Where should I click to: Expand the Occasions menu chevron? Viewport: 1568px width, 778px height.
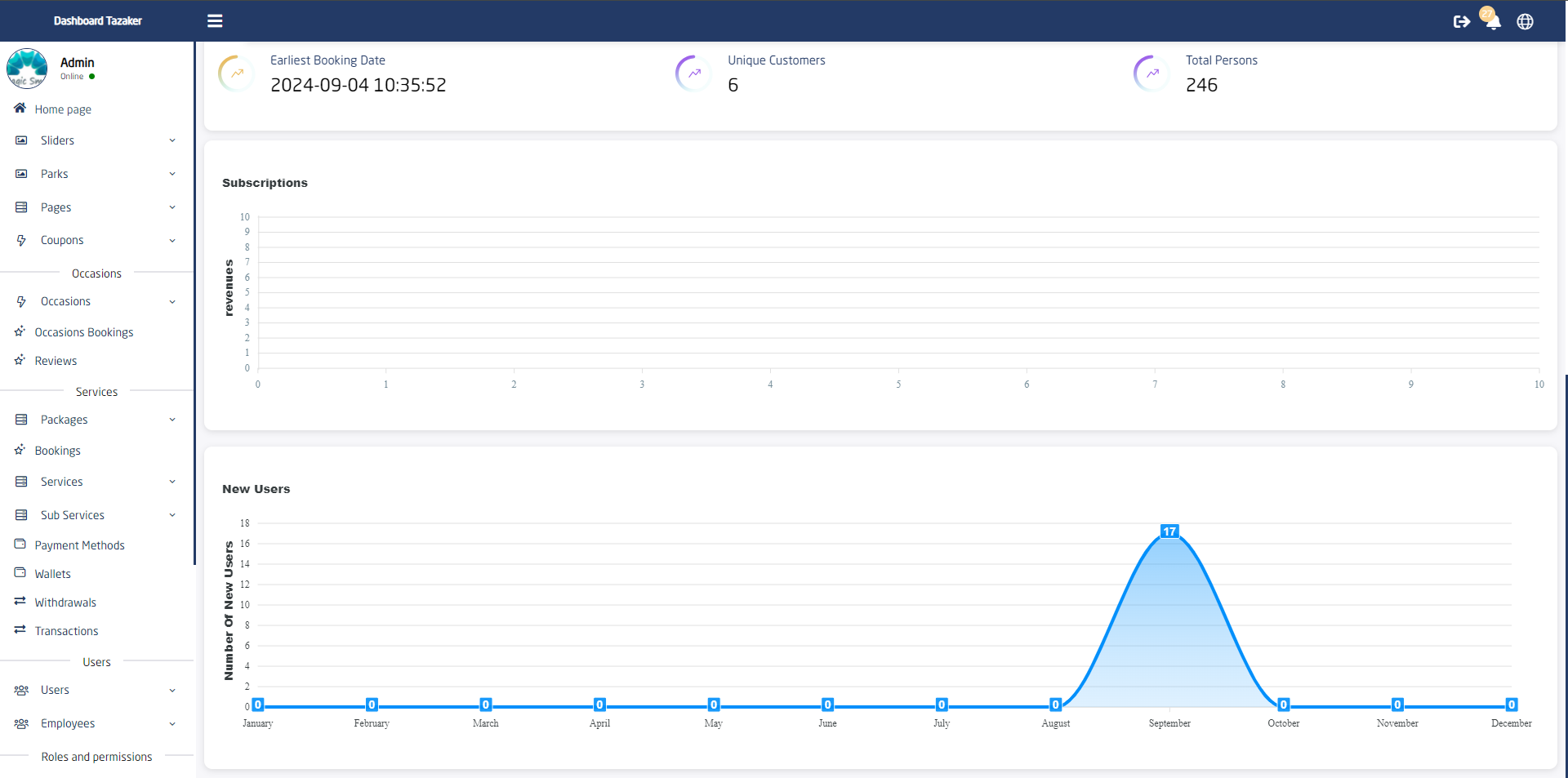pos(172,302)
